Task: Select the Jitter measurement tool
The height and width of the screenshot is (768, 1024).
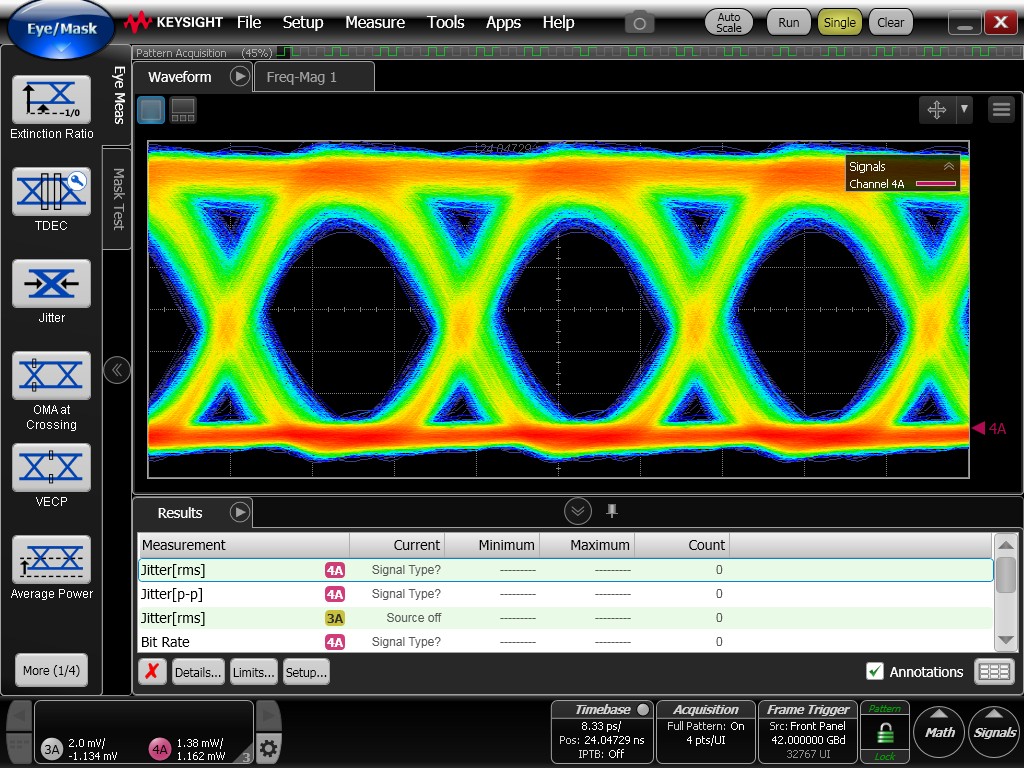Action: 51,284
